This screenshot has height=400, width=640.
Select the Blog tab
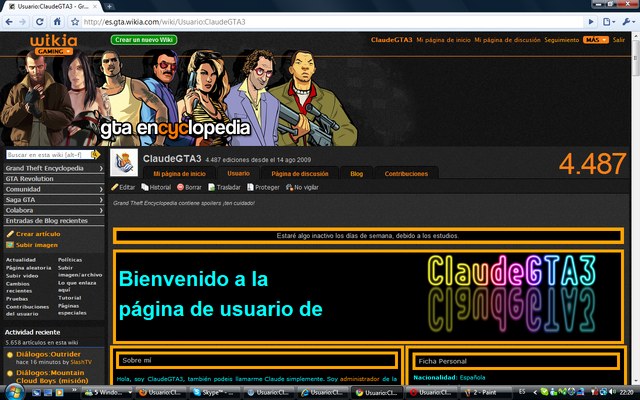click(x=356, y=173)
